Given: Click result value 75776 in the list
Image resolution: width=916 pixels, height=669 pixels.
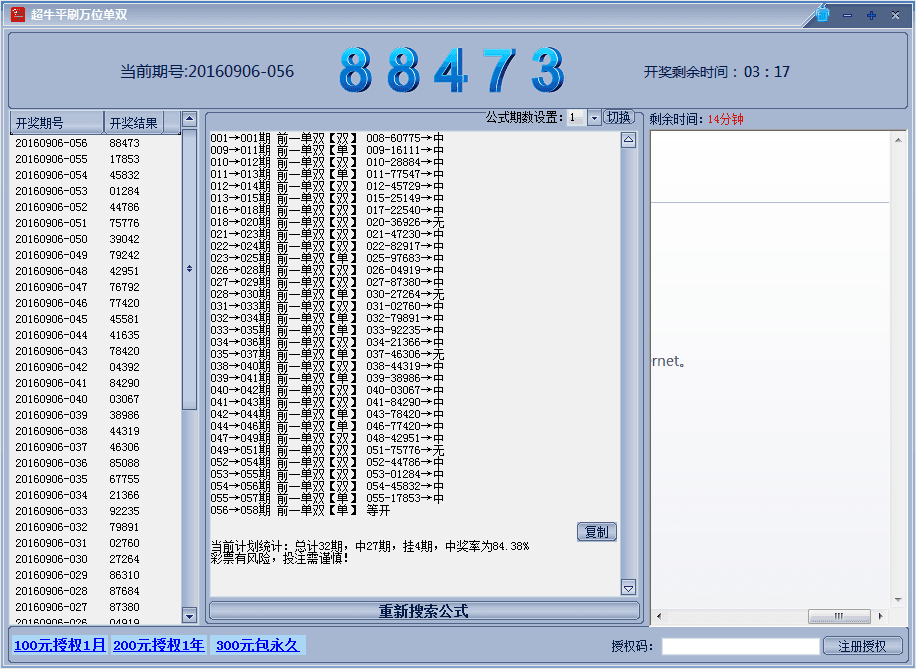Looking at the screenshot, I should (124, 223).
